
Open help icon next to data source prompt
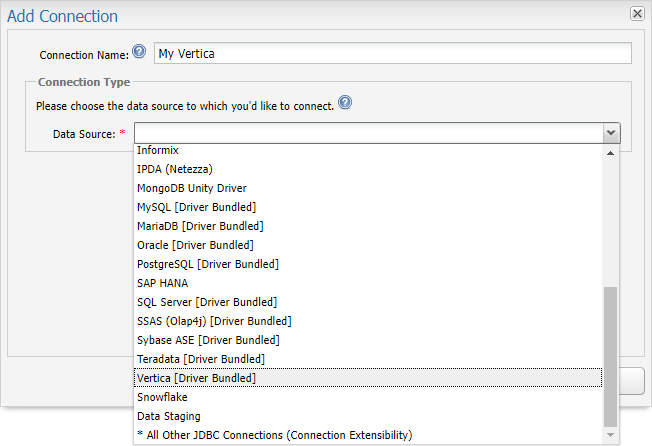point(345,102)
